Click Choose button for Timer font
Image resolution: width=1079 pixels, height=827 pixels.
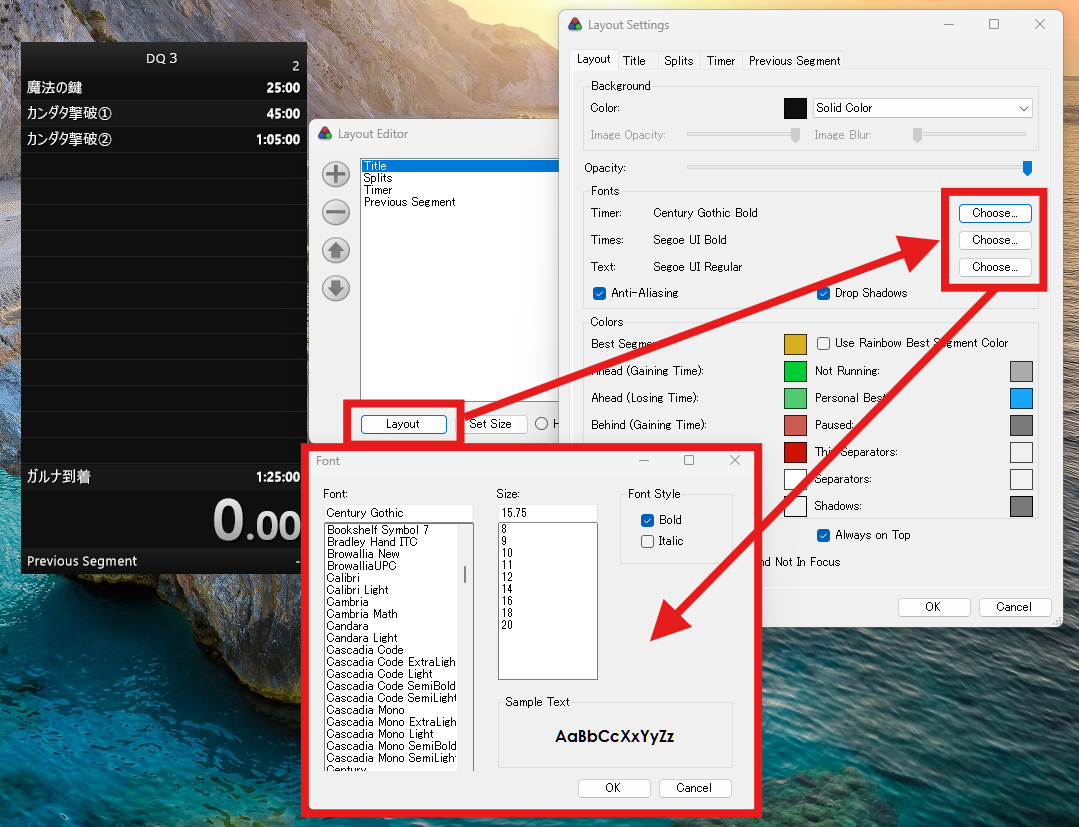(x=994, y=213)
